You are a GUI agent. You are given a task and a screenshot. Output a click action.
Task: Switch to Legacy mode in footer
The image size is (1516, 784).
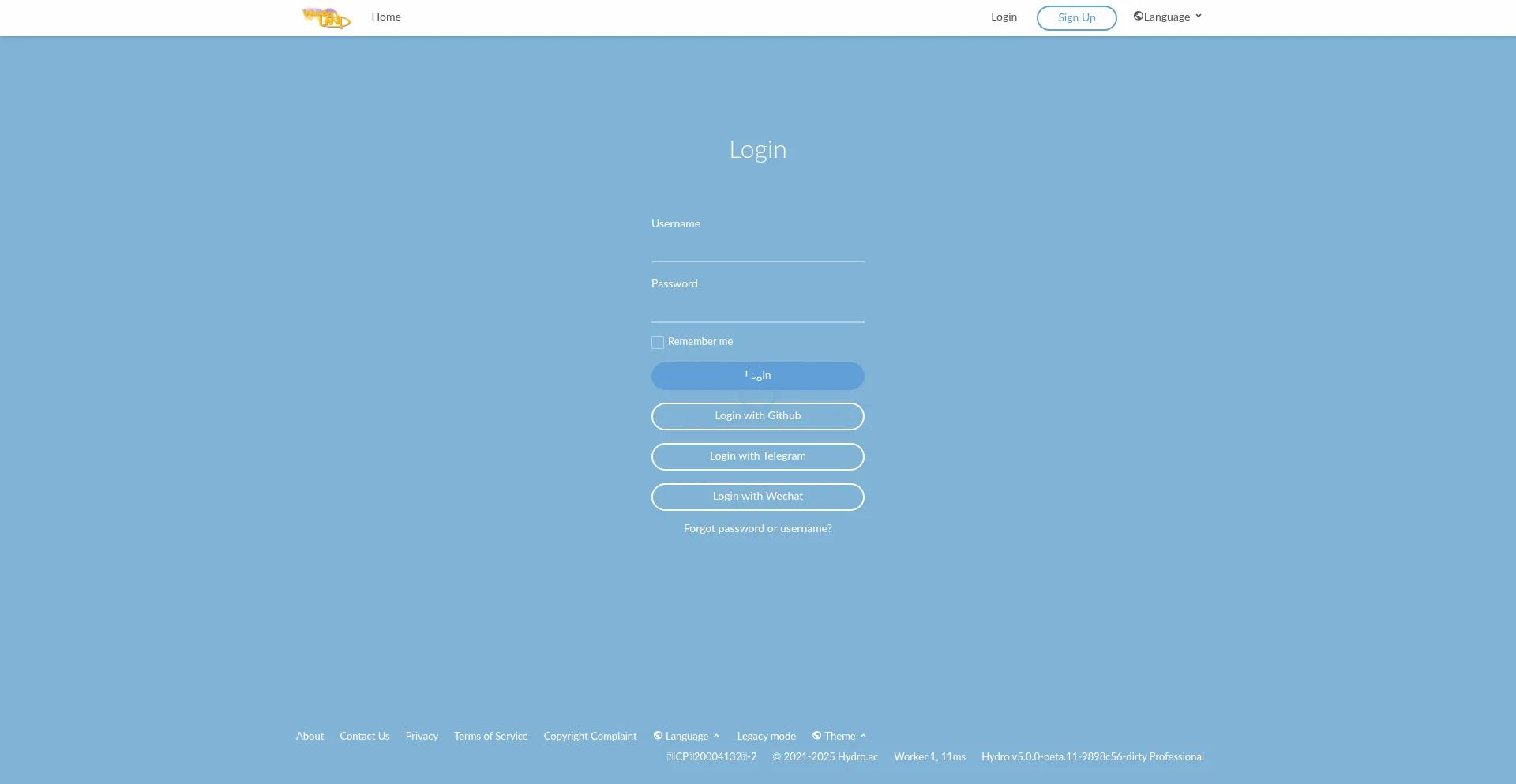[x=766, y=737]
